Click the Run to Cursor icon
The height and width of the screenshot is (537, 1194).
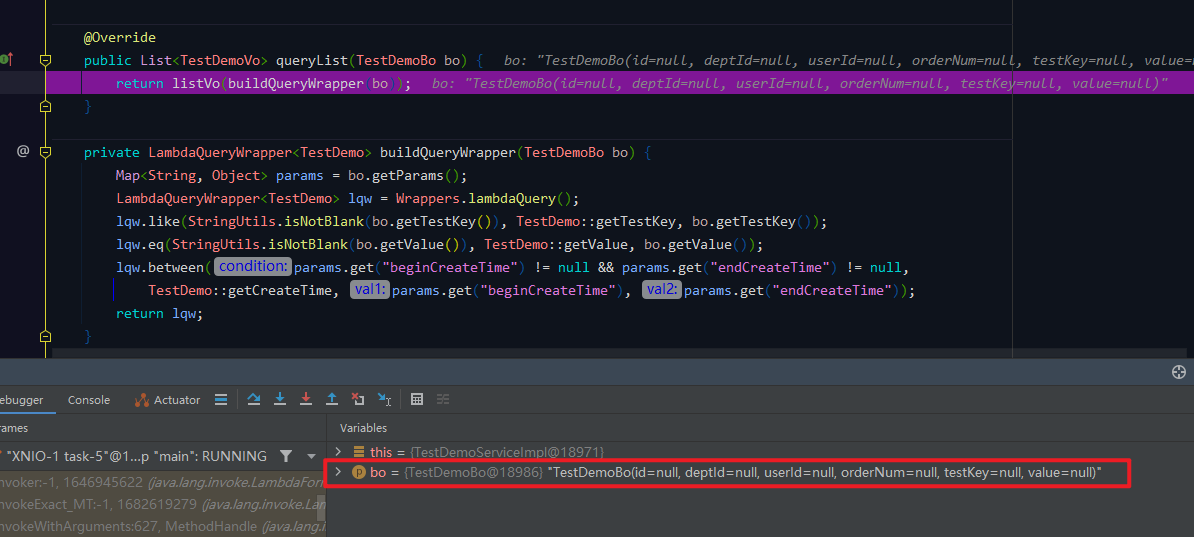coord(385,399)
